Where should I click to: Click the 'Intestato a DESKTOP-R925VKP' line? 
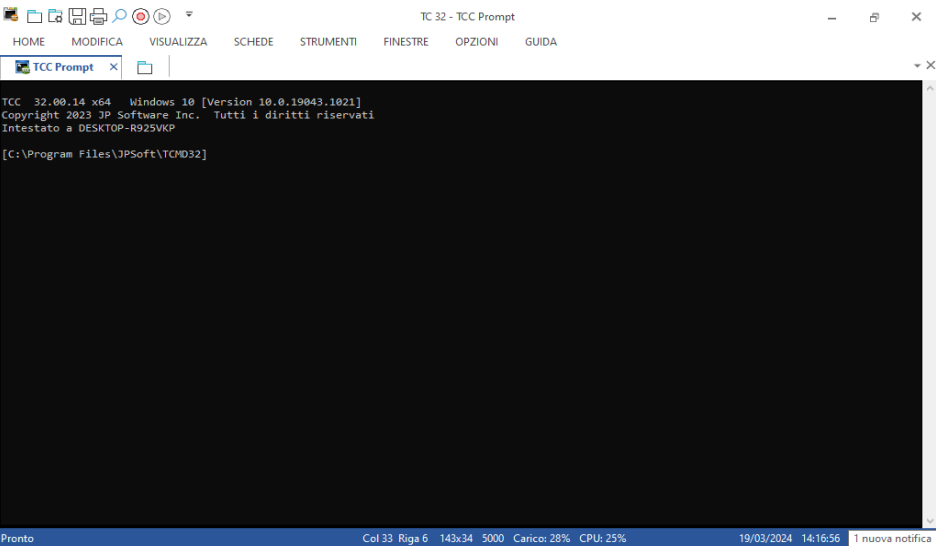coord(88,128)
